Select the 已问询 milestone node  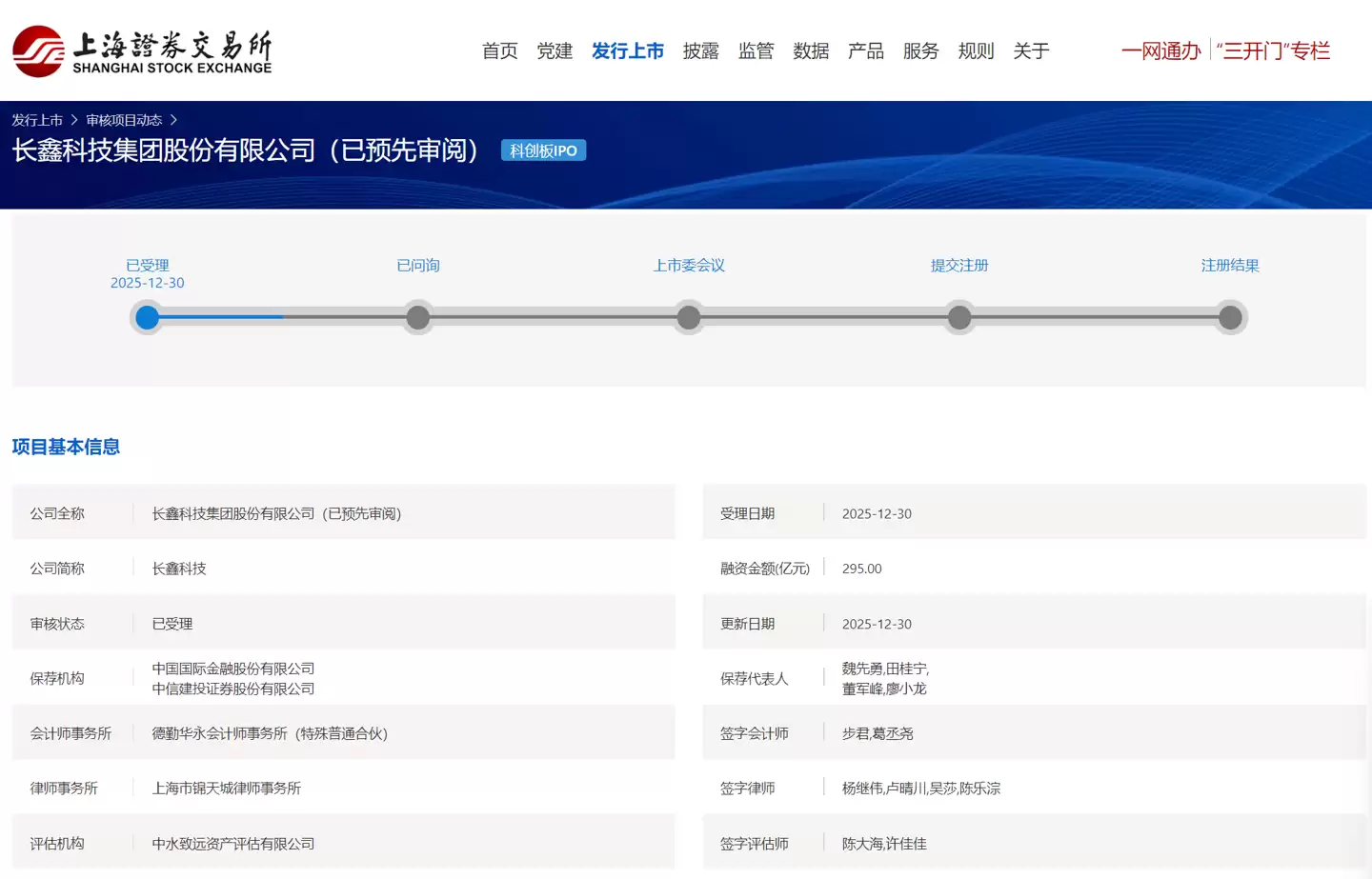tap(417, 317)
